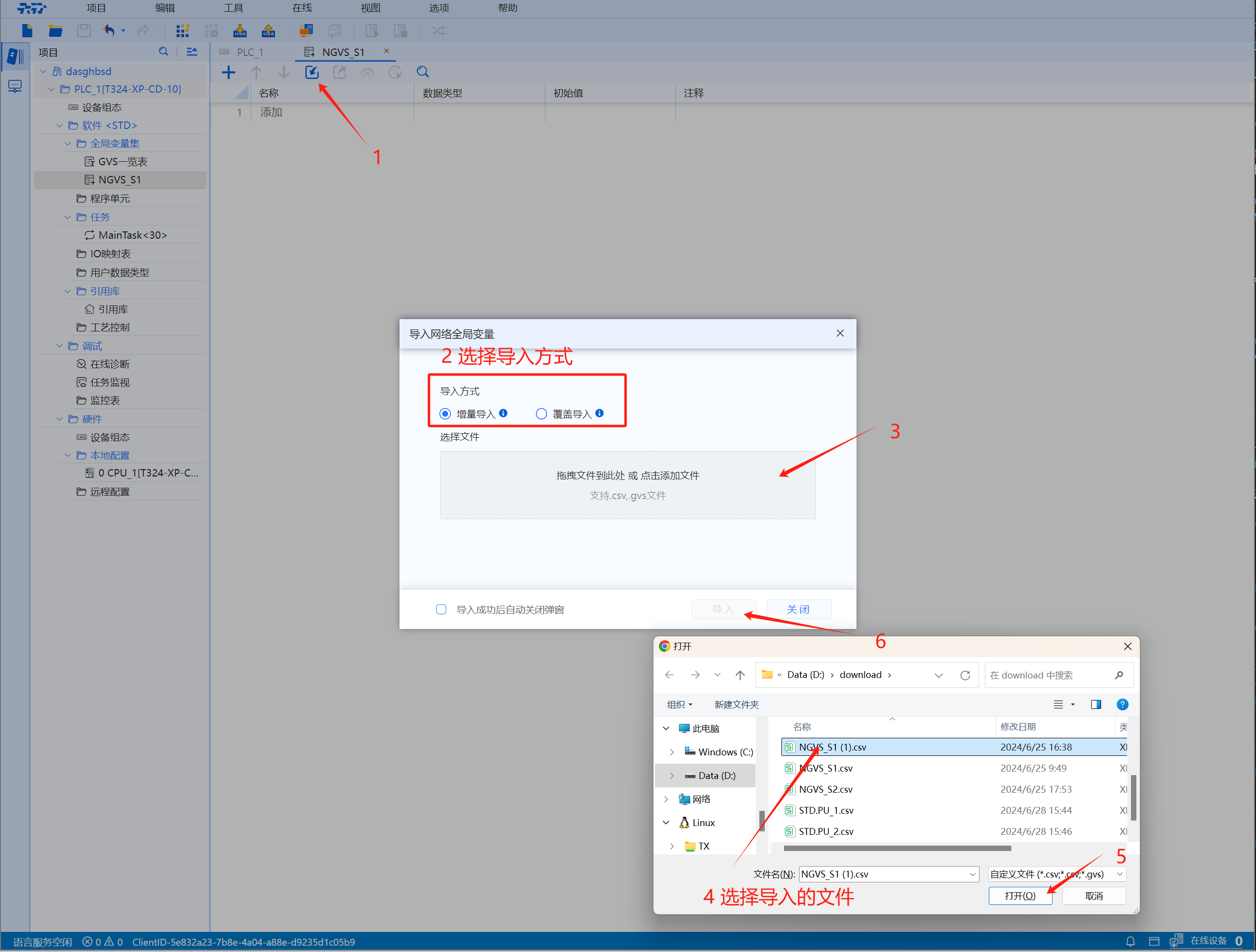Click the file list horizontal scrollbar
Viewport: 1256px width, 952px height.
click(x=897, y=849)
